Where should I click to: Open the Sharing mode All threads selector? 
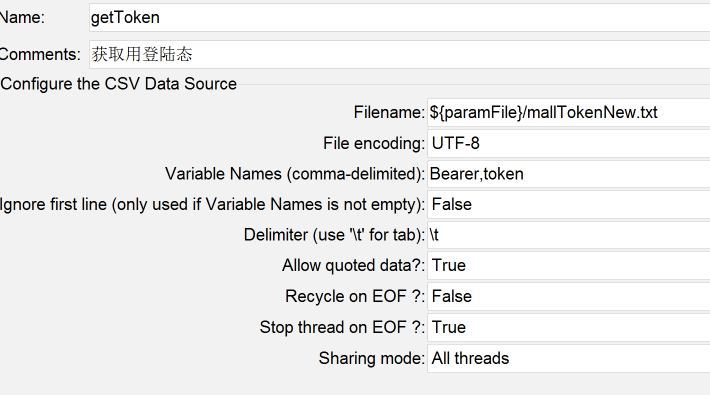pos(569,358)
